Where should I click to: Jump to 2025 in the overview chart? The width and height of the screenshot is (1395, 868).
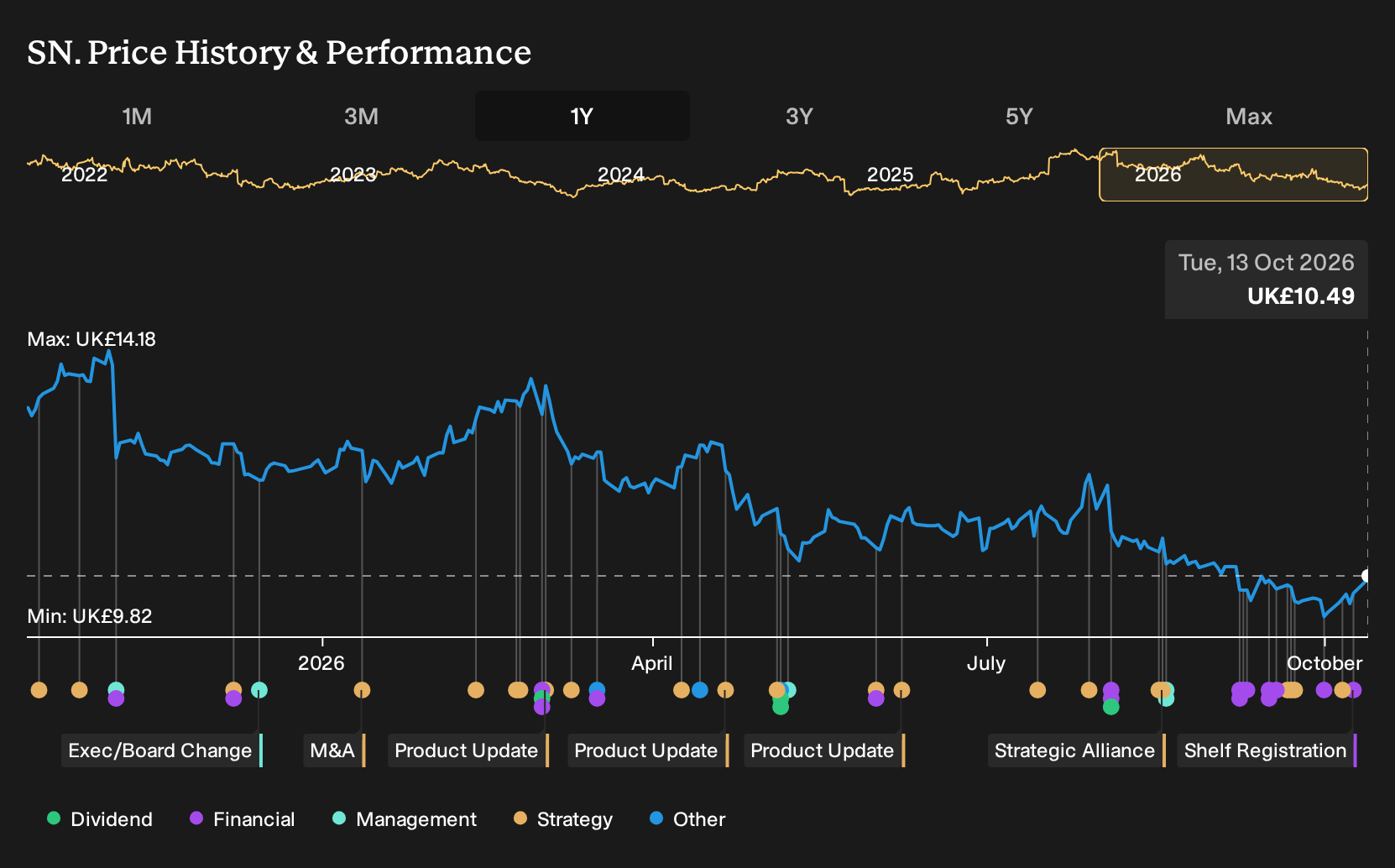click(x=890, y=175)
